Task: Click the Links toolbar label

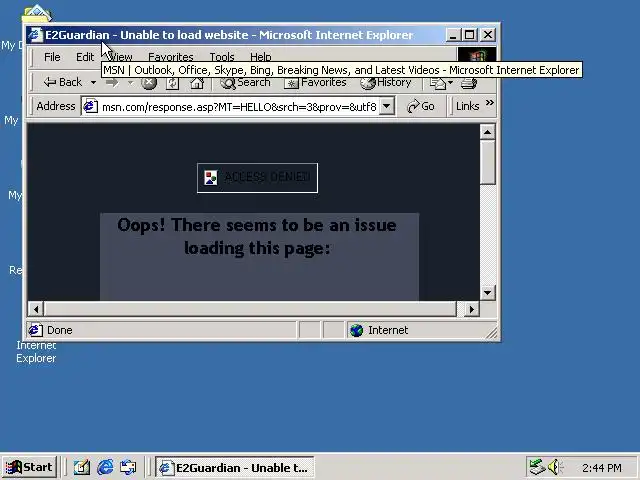Action: tap(467, 107)
